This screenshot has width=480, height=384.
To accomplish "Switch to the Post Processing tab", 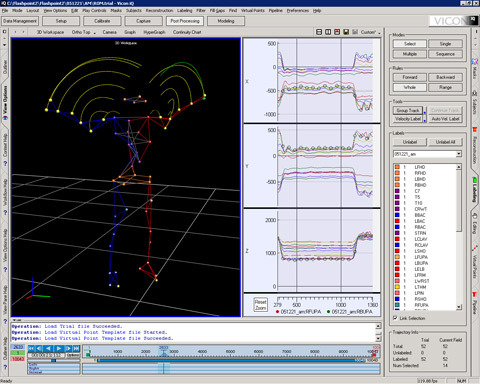I will 185,21.
